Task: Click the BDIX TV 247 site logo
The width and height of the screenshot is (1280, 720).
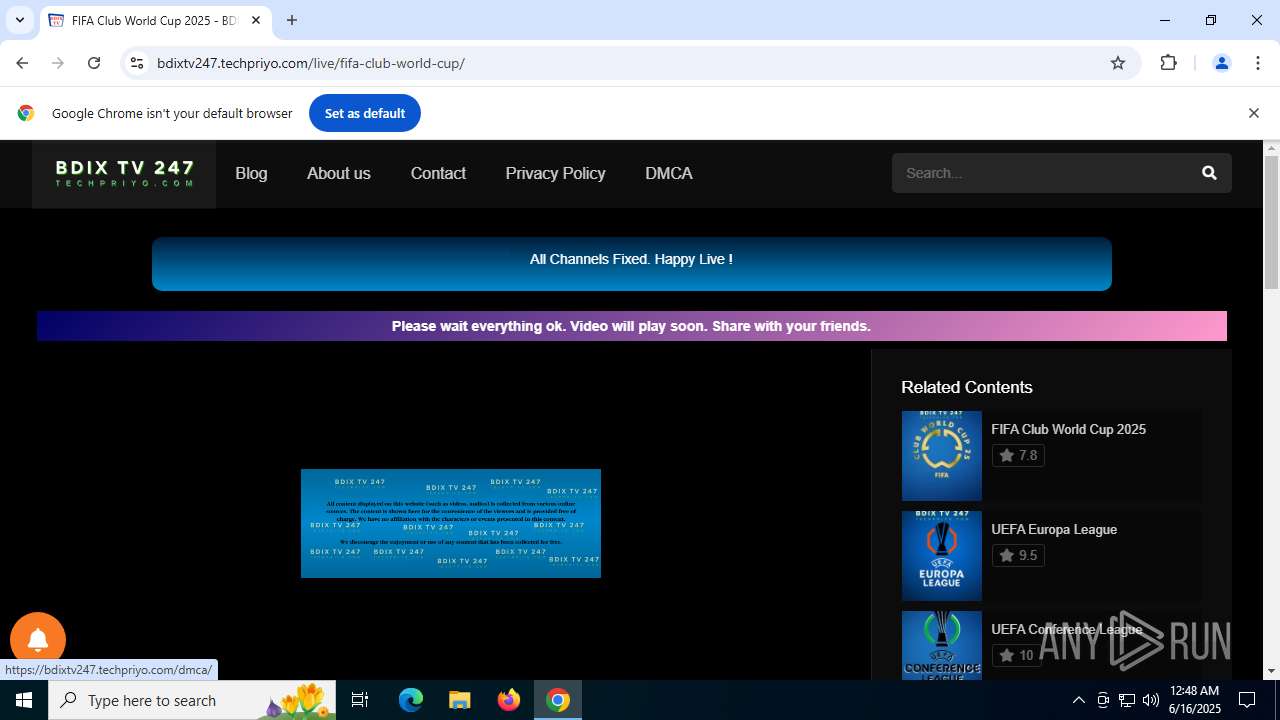Action: (x=124, y=174)
